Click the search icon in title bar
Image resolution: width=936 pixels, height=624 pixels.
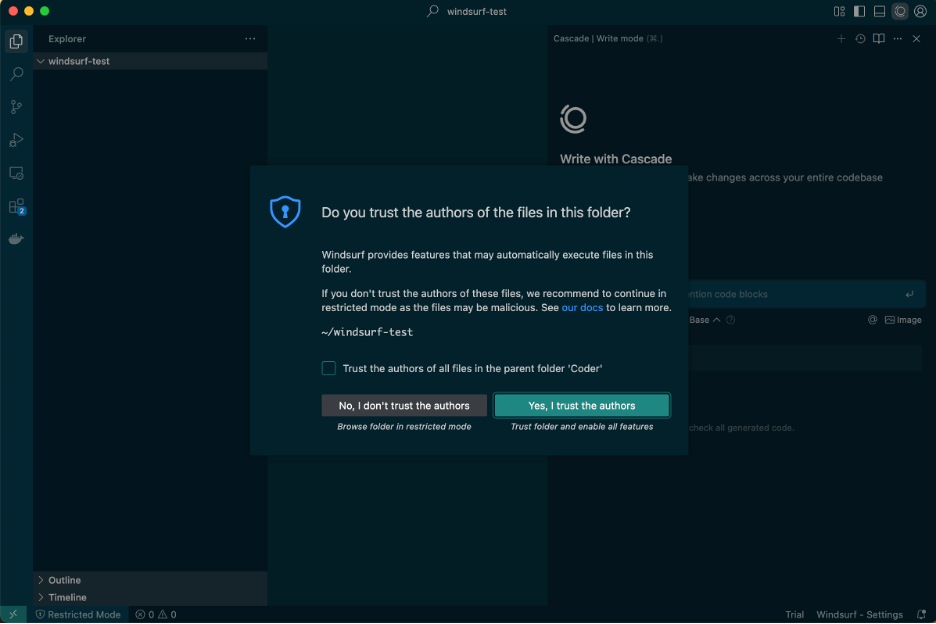tap(433, 11)
